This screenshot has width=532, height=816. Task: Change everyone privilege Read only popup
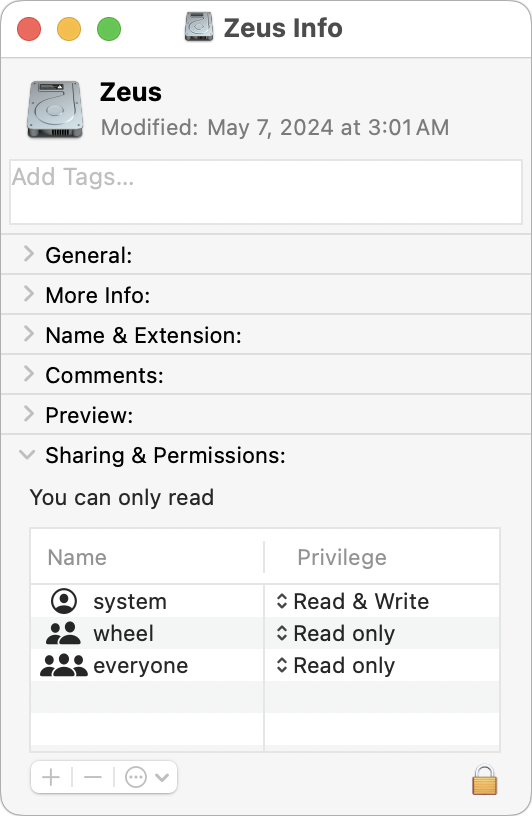pyautogui.click(x=336, y=666)
